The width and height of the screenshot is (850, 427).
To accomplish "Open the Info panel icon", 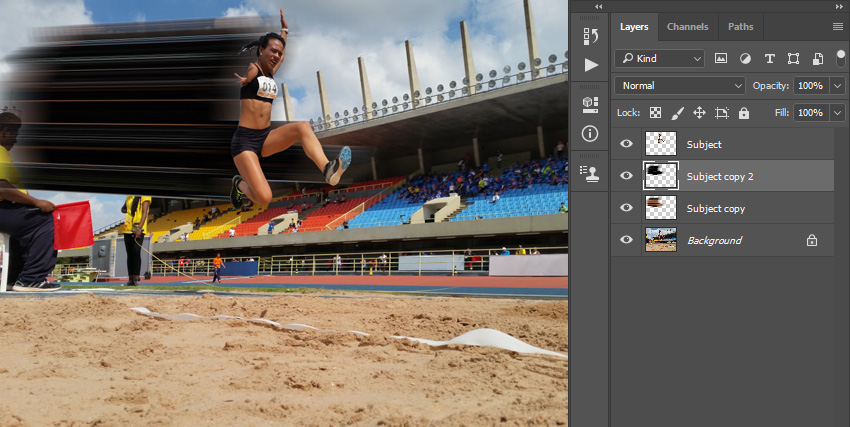I will click(590, 133).
